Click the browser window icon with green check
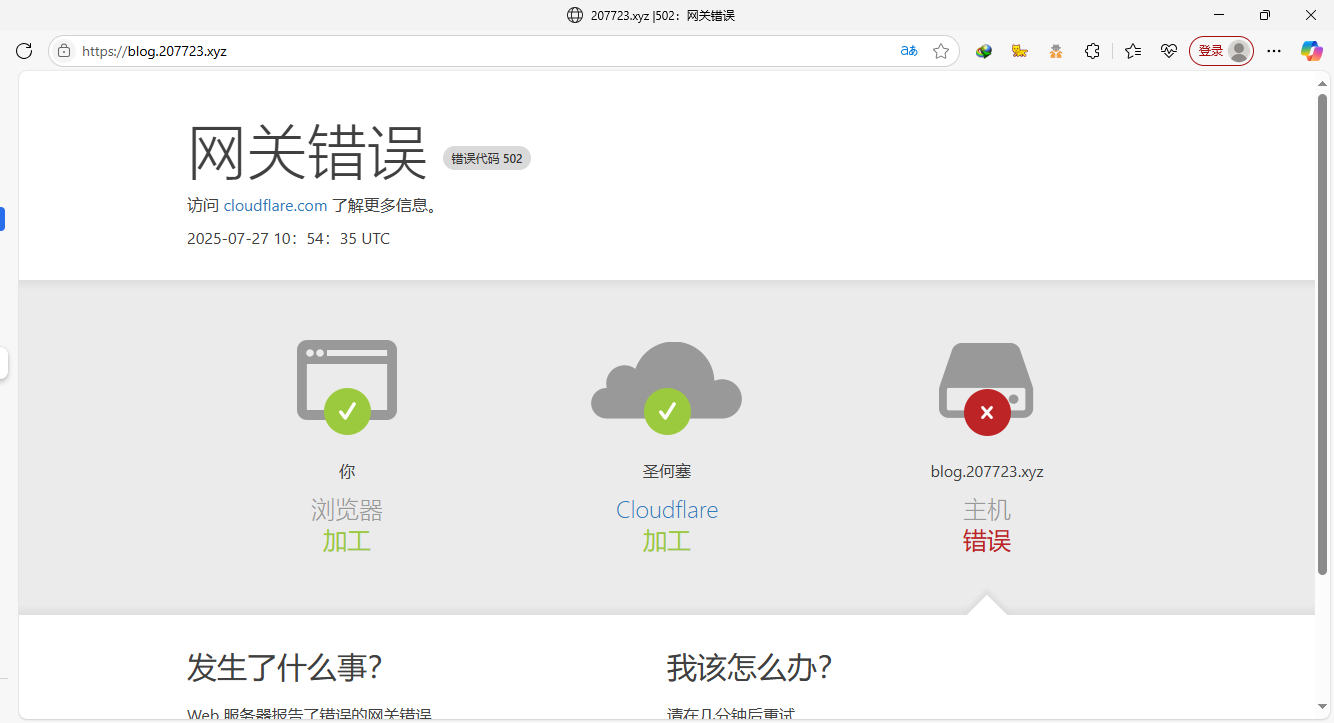Viewport: 1334px width, 723px height. pyautogui.click(x=347, y=387)
